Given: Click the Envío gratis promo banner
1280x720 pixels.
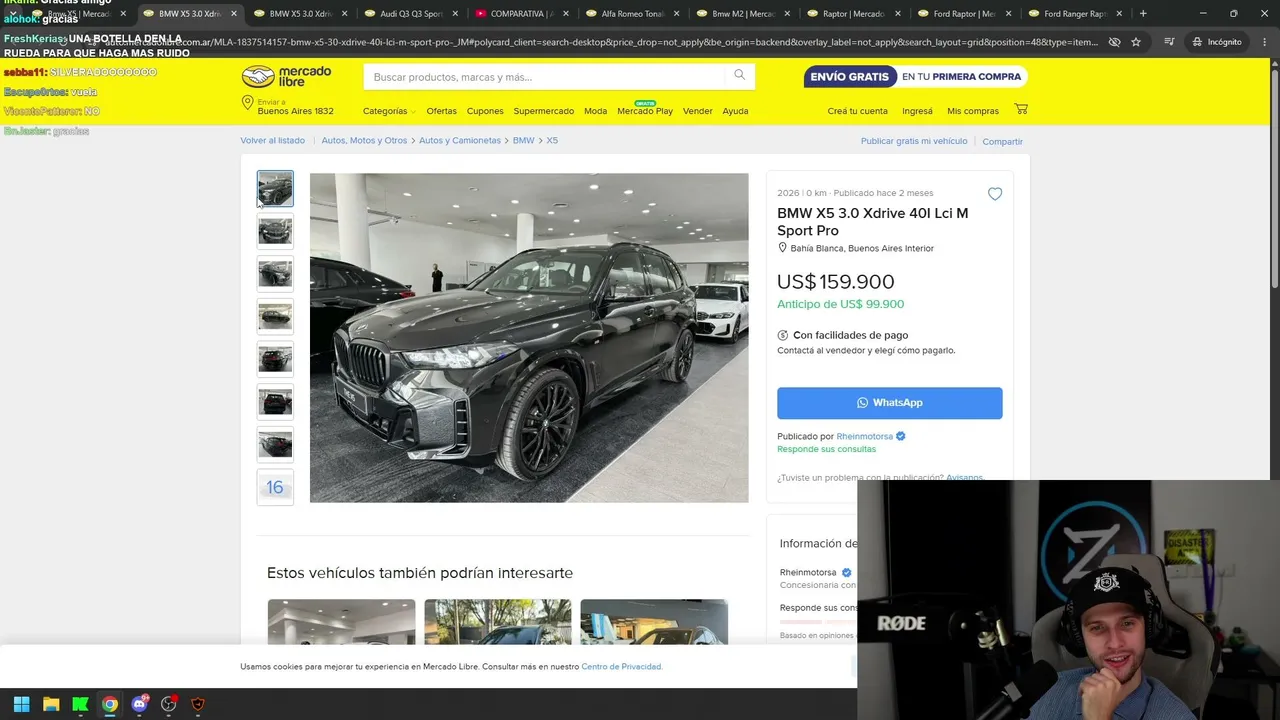Looking at the screenshot, I should (x=915, y=77).
